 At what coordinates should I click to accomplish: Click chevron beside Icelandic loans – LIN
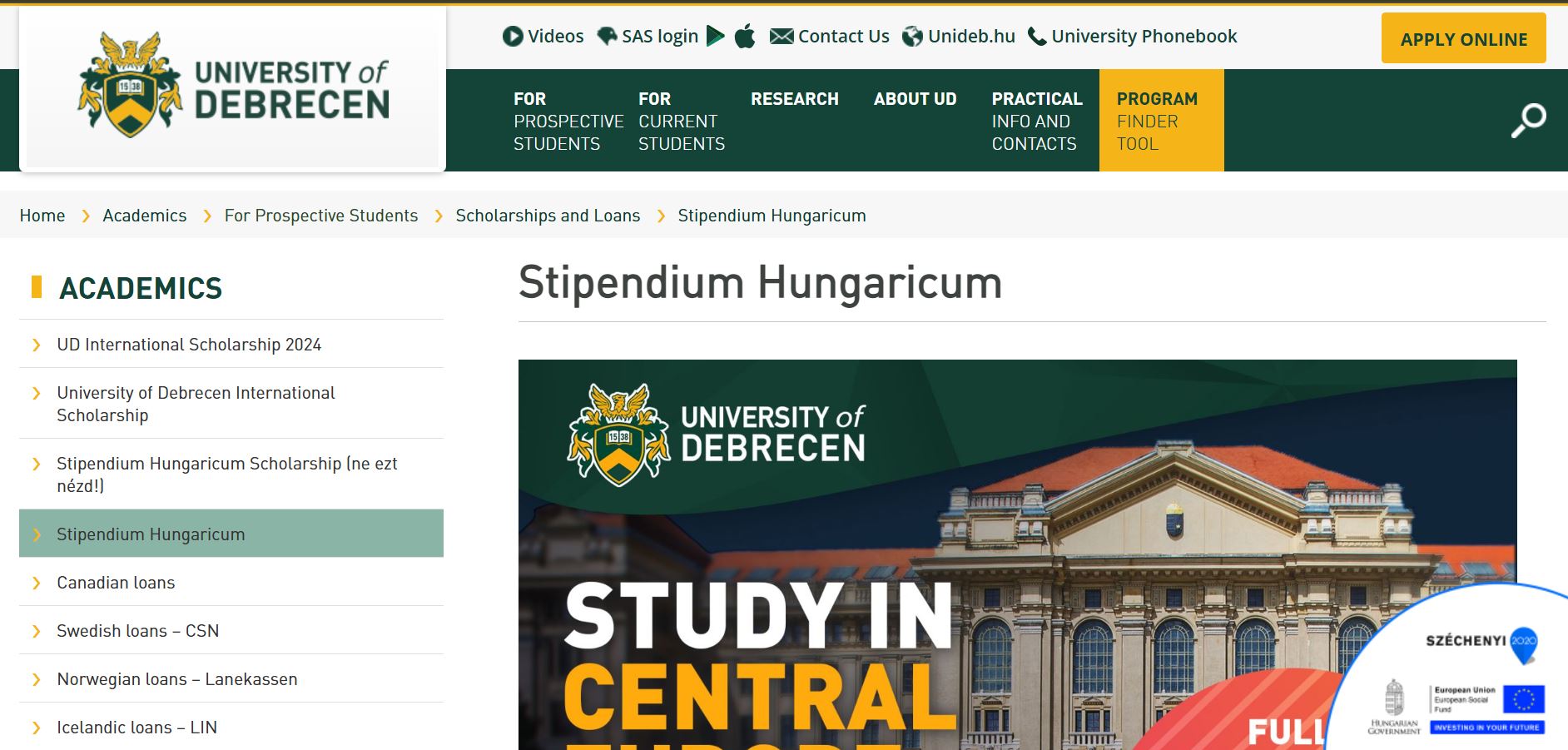(36, 728)
